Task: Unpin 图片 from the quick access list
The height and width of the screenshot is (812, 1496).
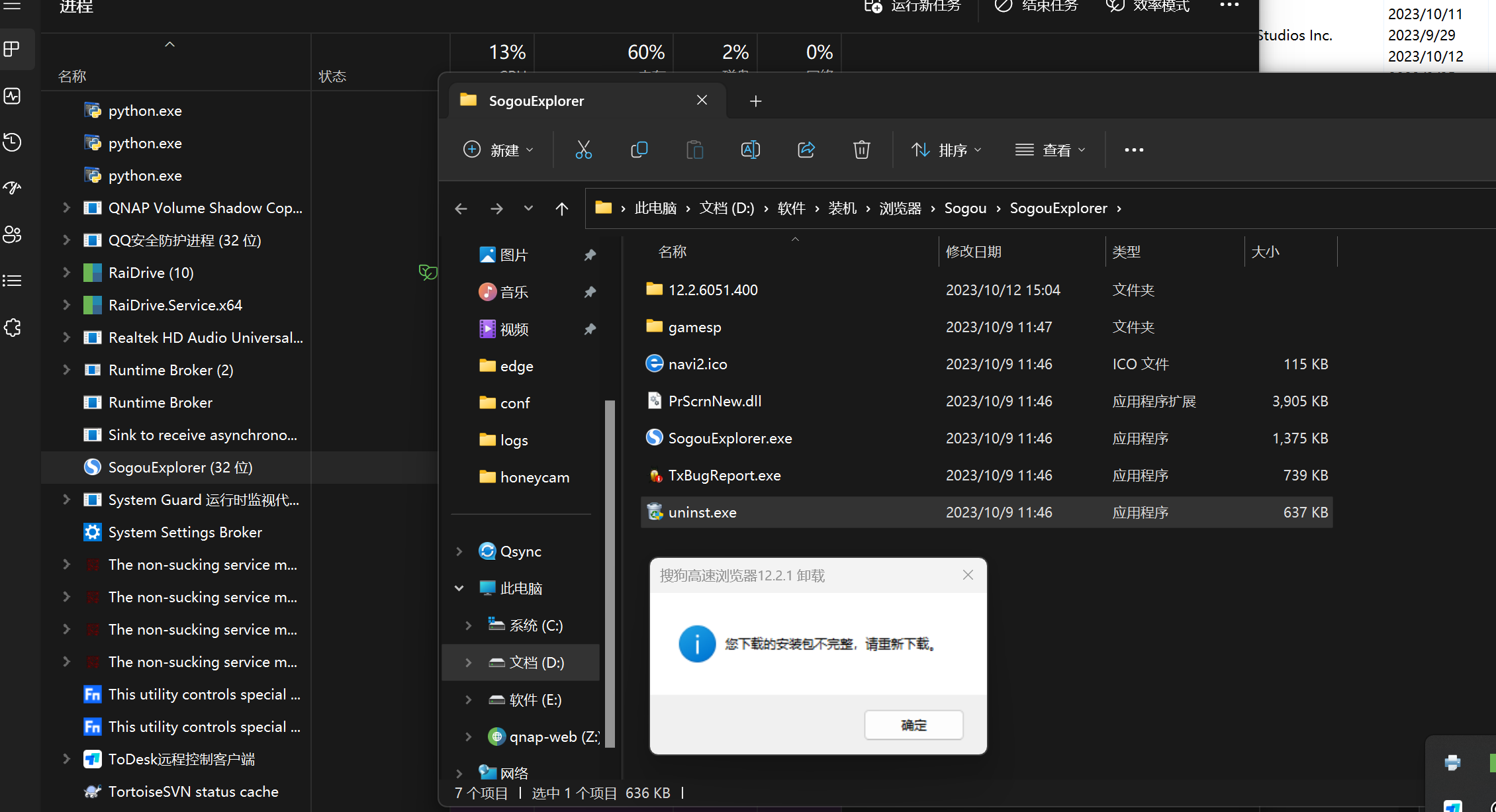Action: (x=590, y=254)
